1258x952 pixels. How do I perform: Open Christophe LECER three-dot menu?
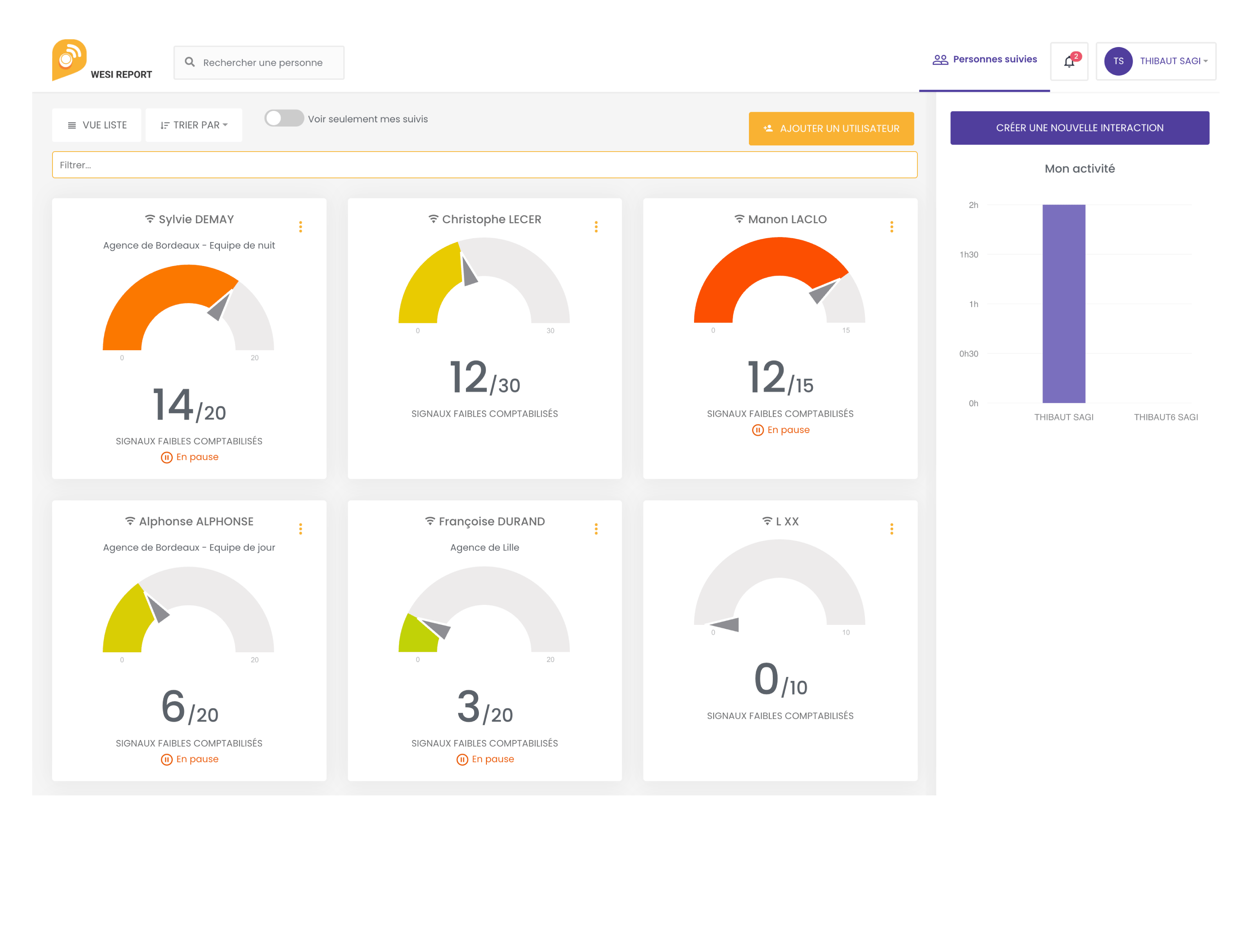[x=596, y=227]
